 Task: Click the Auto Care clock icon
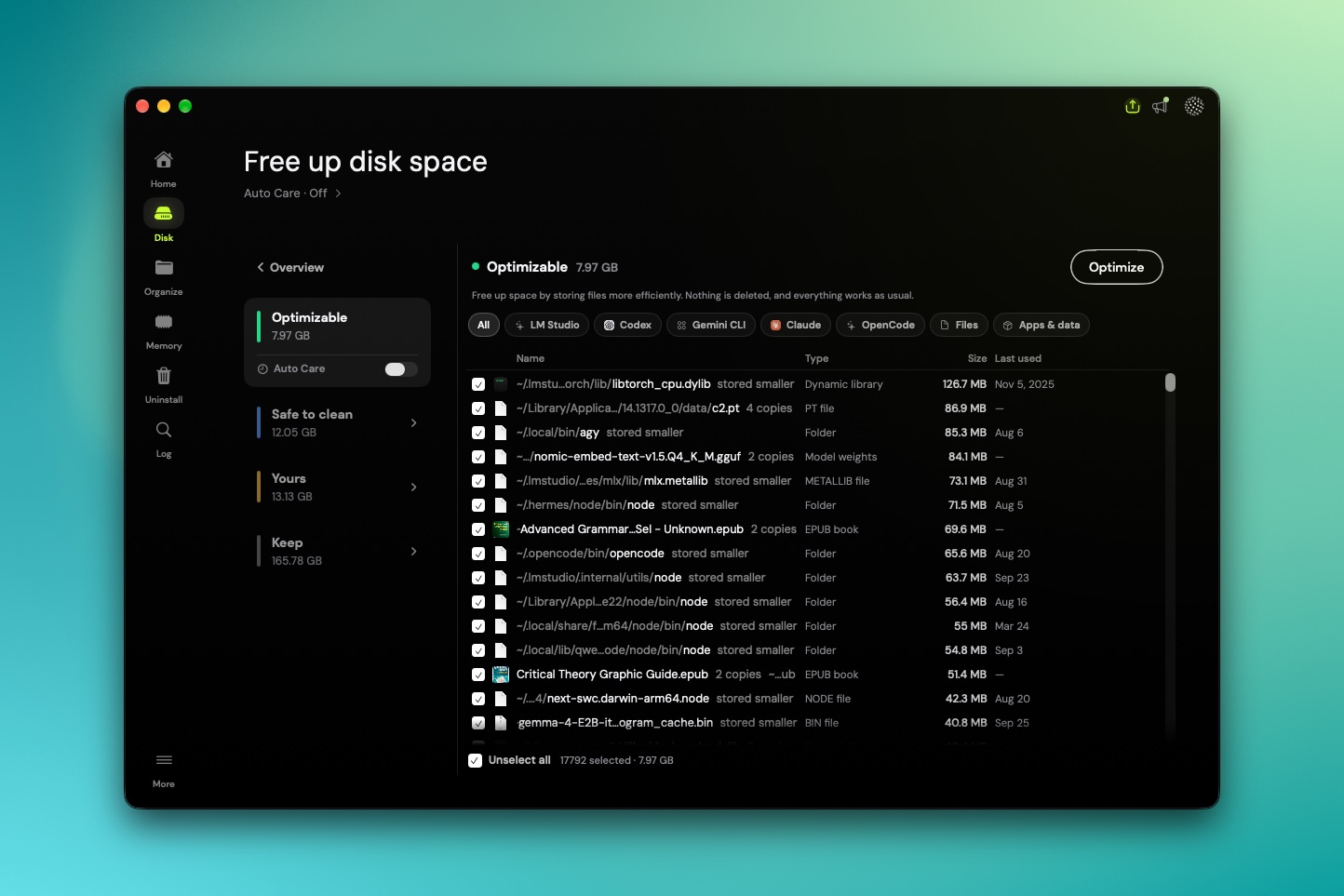click(262, 369)
